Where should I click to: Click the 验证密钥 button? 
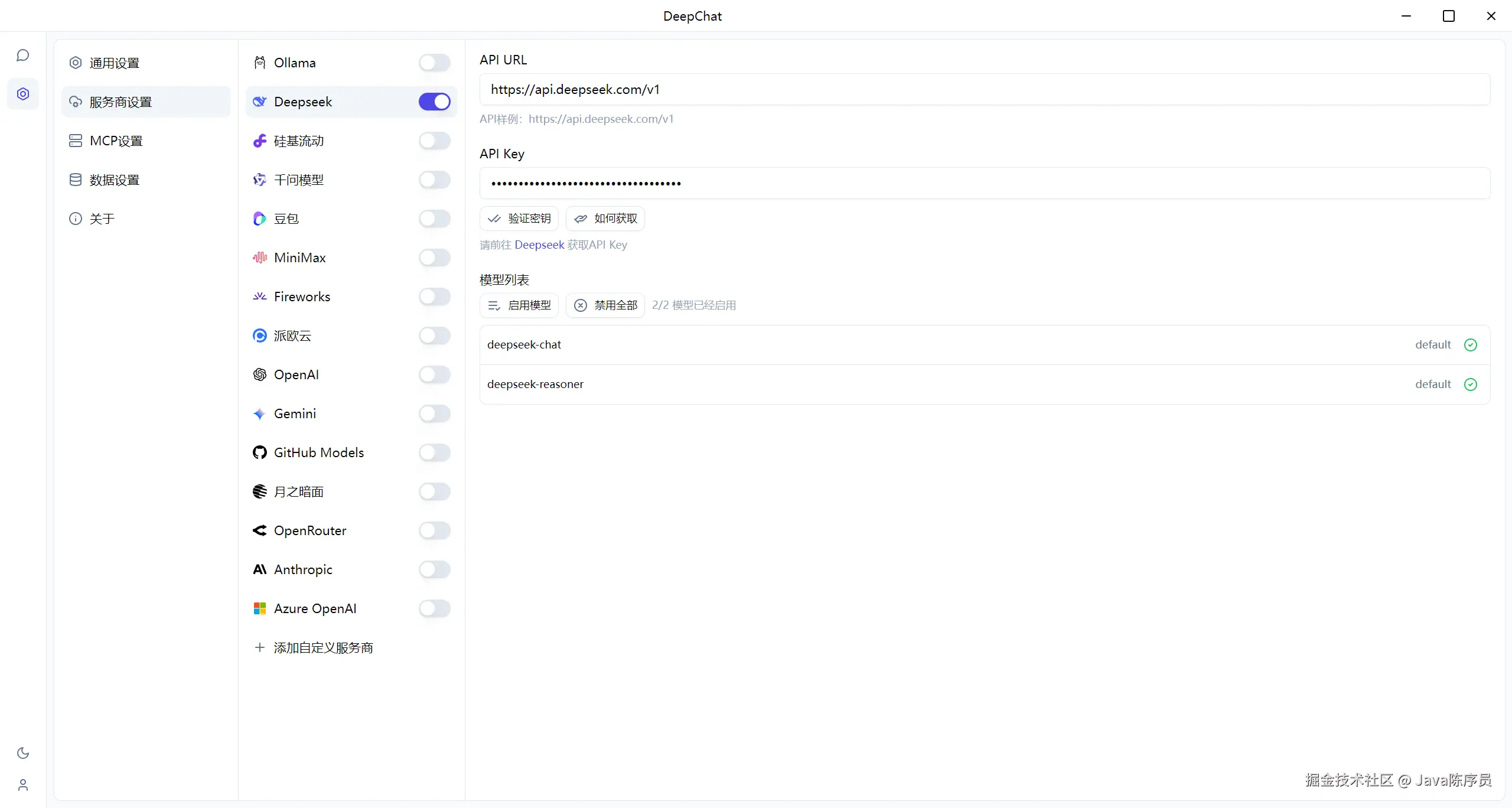[519, 219]
